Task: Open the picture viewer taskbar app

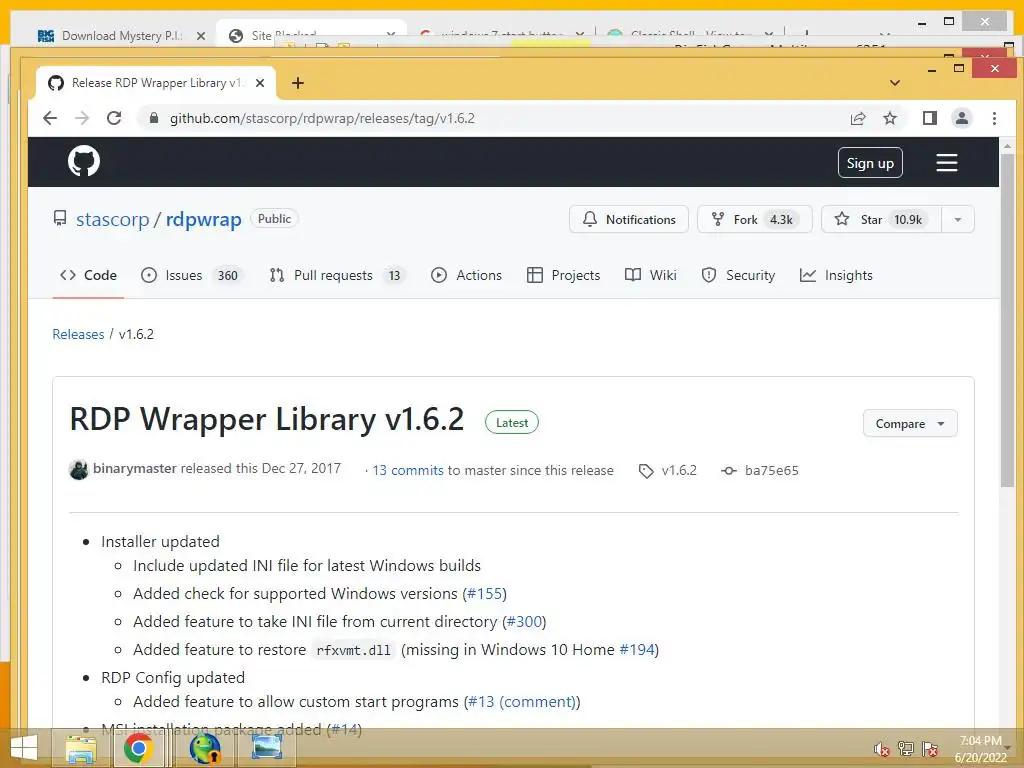Action: 267,748
